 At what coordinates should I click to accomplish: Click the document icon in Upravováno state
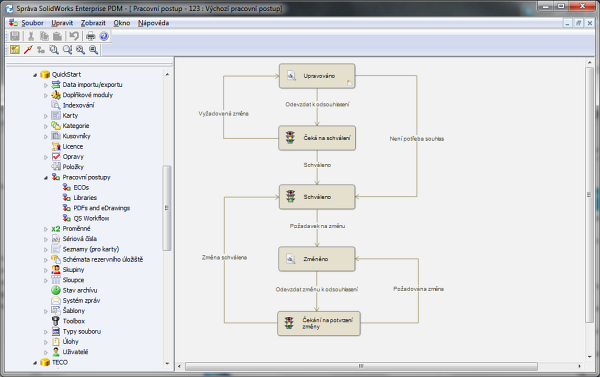tap(291, 75)
